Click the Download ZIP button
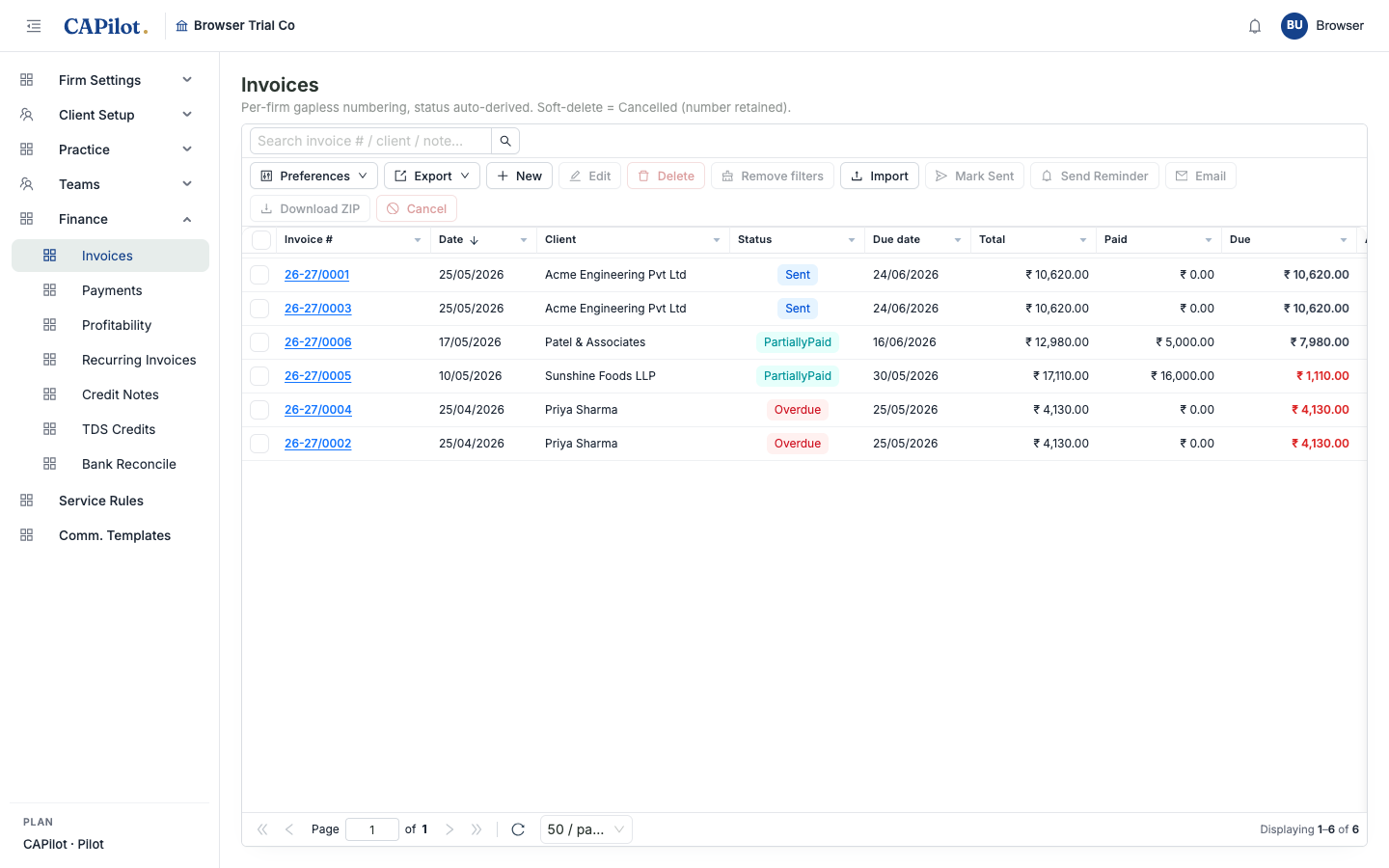Image resolution: width=1389 pixels, height=868 pixels. [310, 208]
